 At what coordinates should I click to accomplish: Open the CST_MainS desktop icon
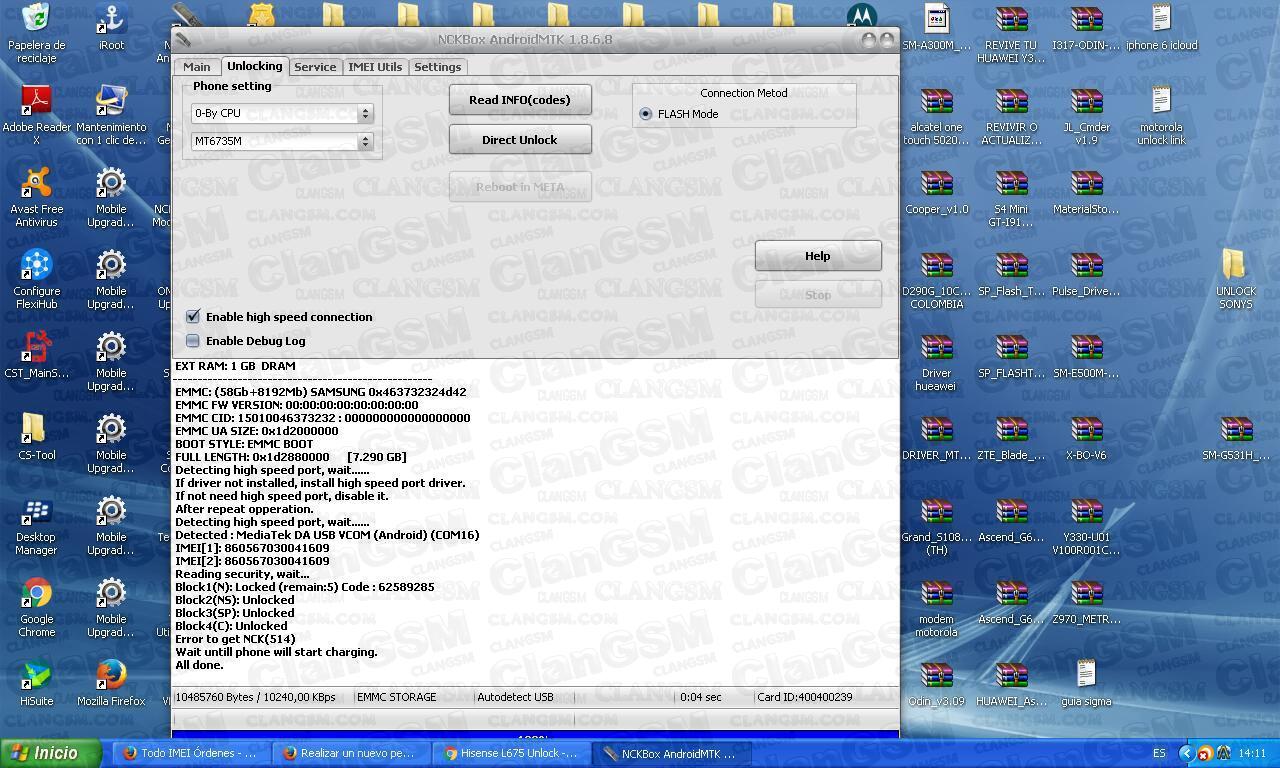pos(36,355)
